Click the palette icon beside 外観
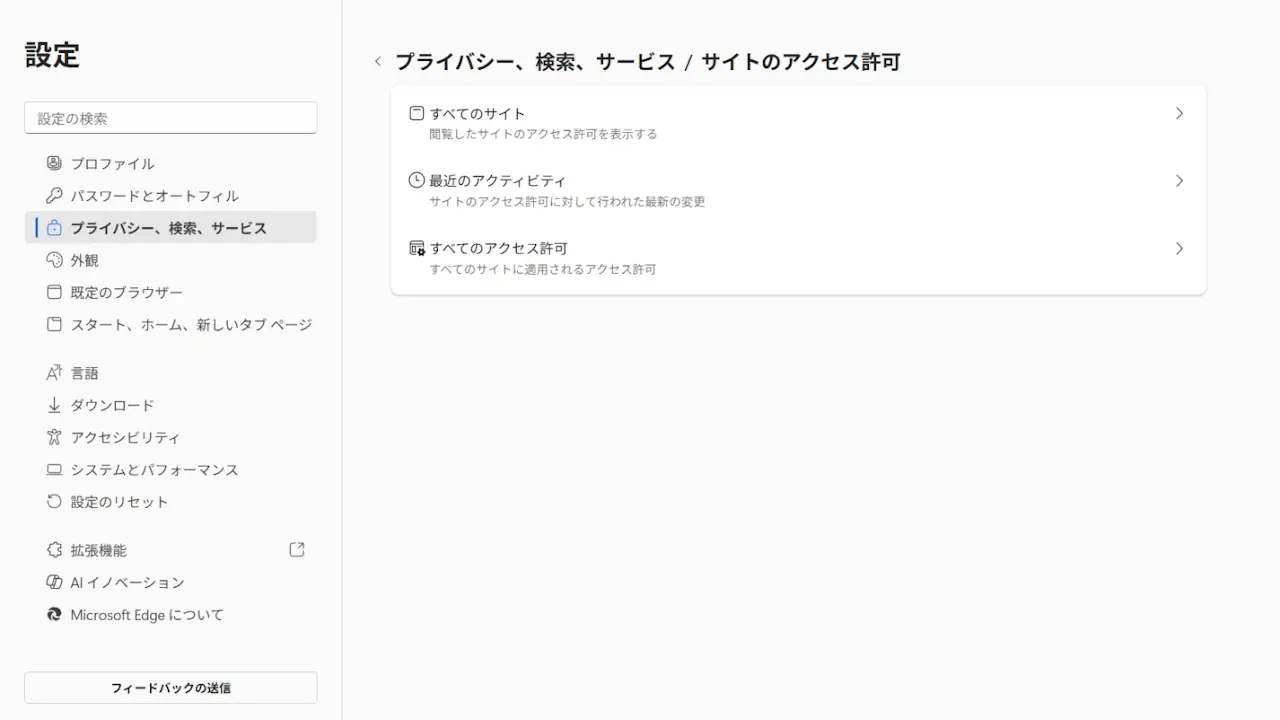1280x720 pixels. click(54, 260)
